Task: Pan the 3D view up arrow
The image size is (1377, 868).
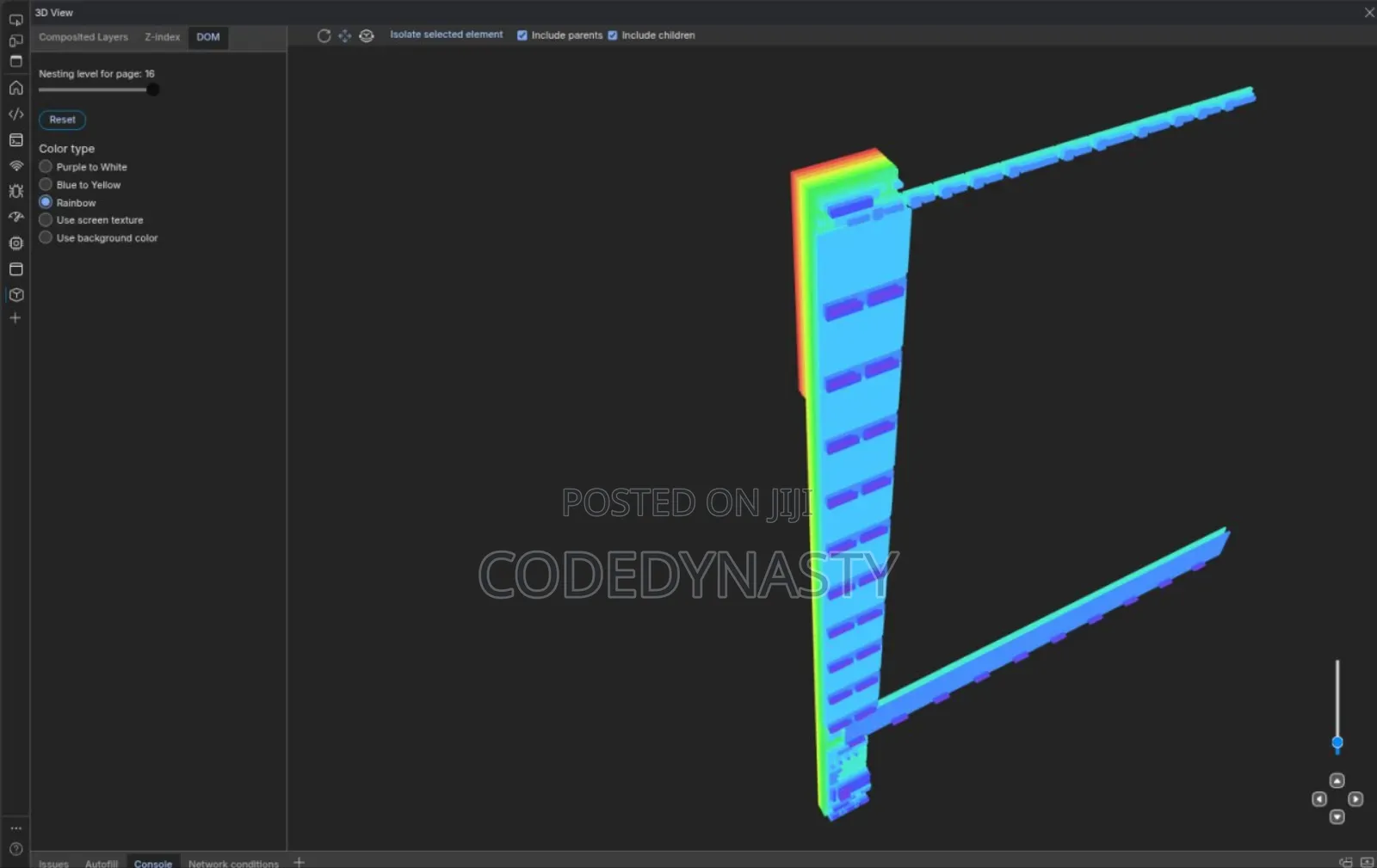Action: point(1337,780)
